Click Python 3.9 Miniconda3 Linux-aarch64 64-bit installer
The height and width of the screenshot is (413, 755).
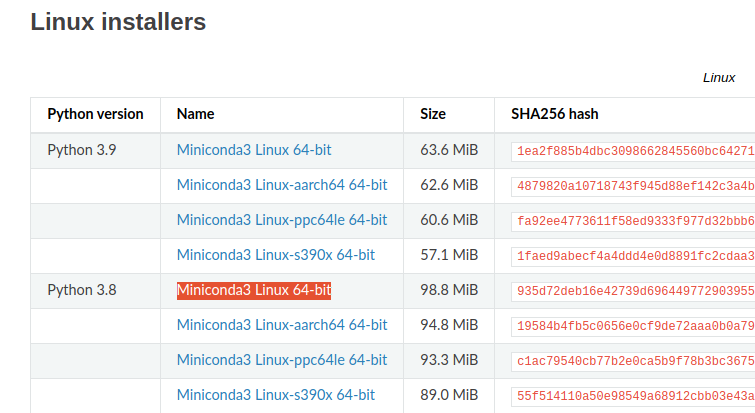[x=281, y=185]
